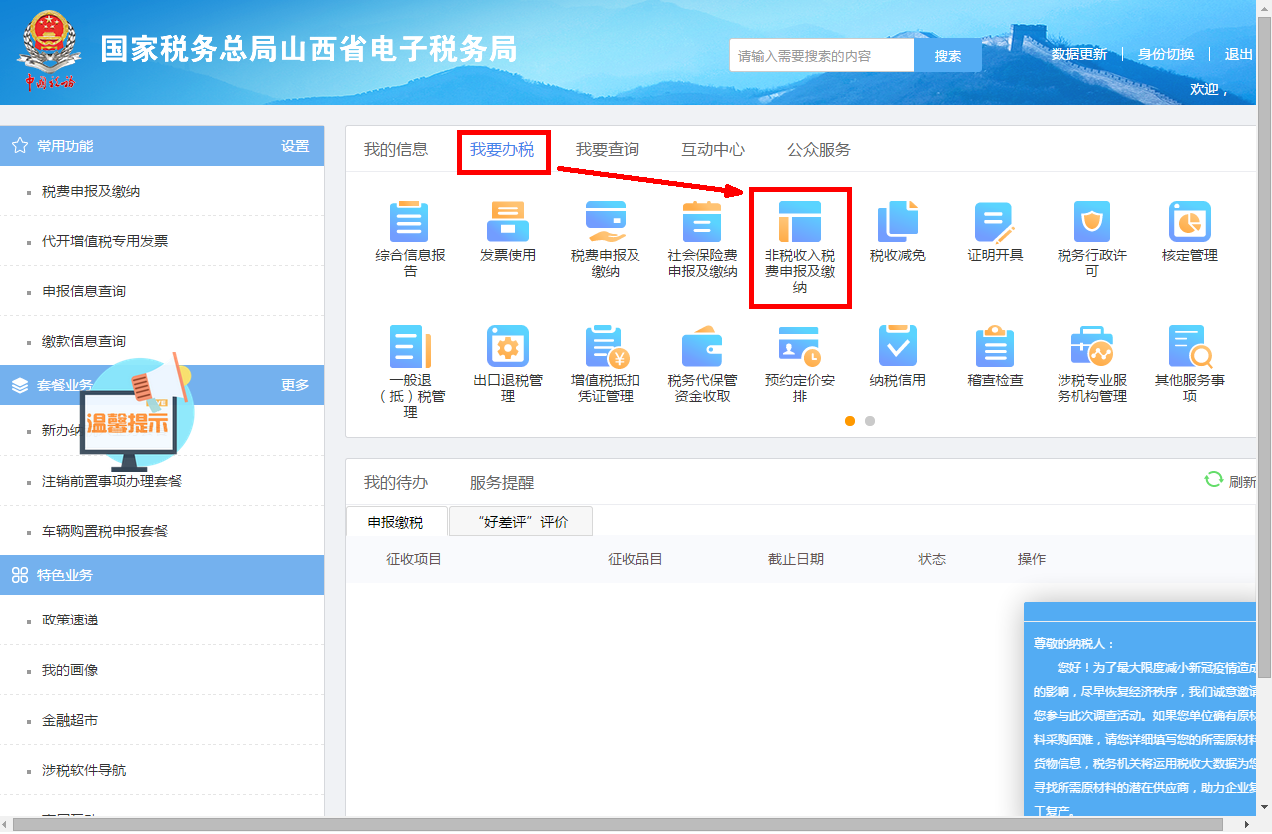Open 我的画像 in sidebar
This screenshot has height=834, width=1272.
70,670
